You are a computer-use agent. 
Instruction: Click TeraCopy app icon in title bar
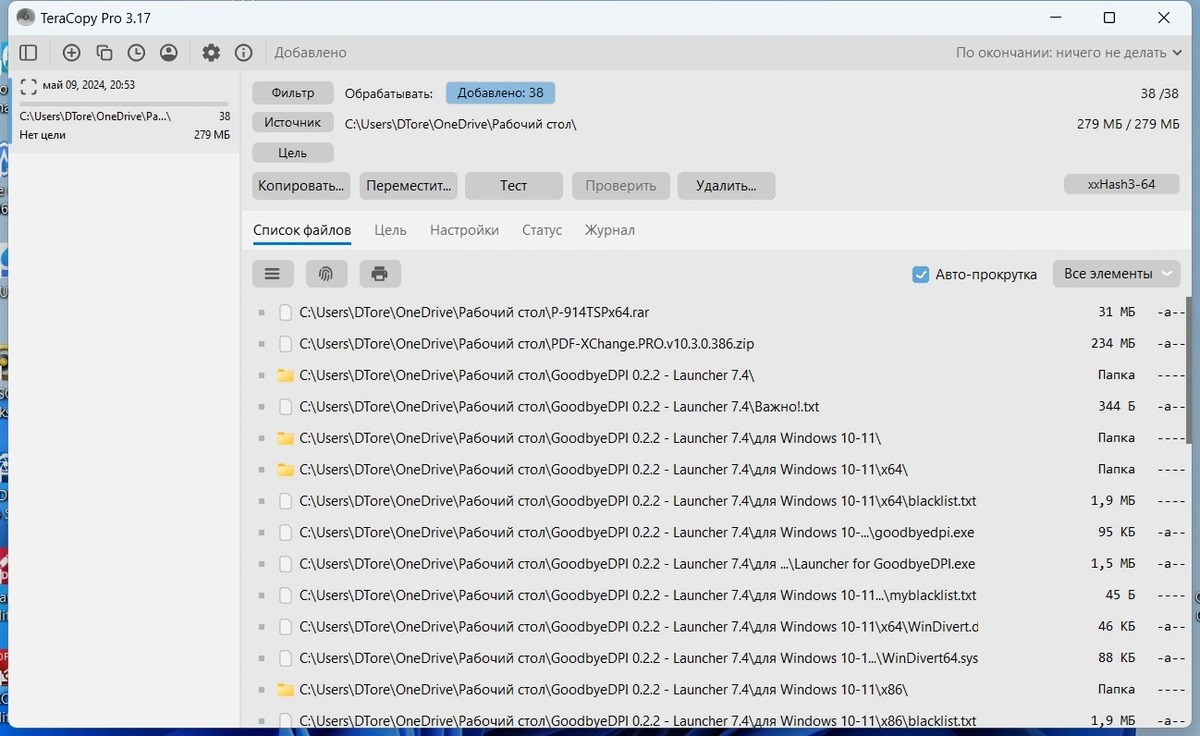[x=26, y=17]
